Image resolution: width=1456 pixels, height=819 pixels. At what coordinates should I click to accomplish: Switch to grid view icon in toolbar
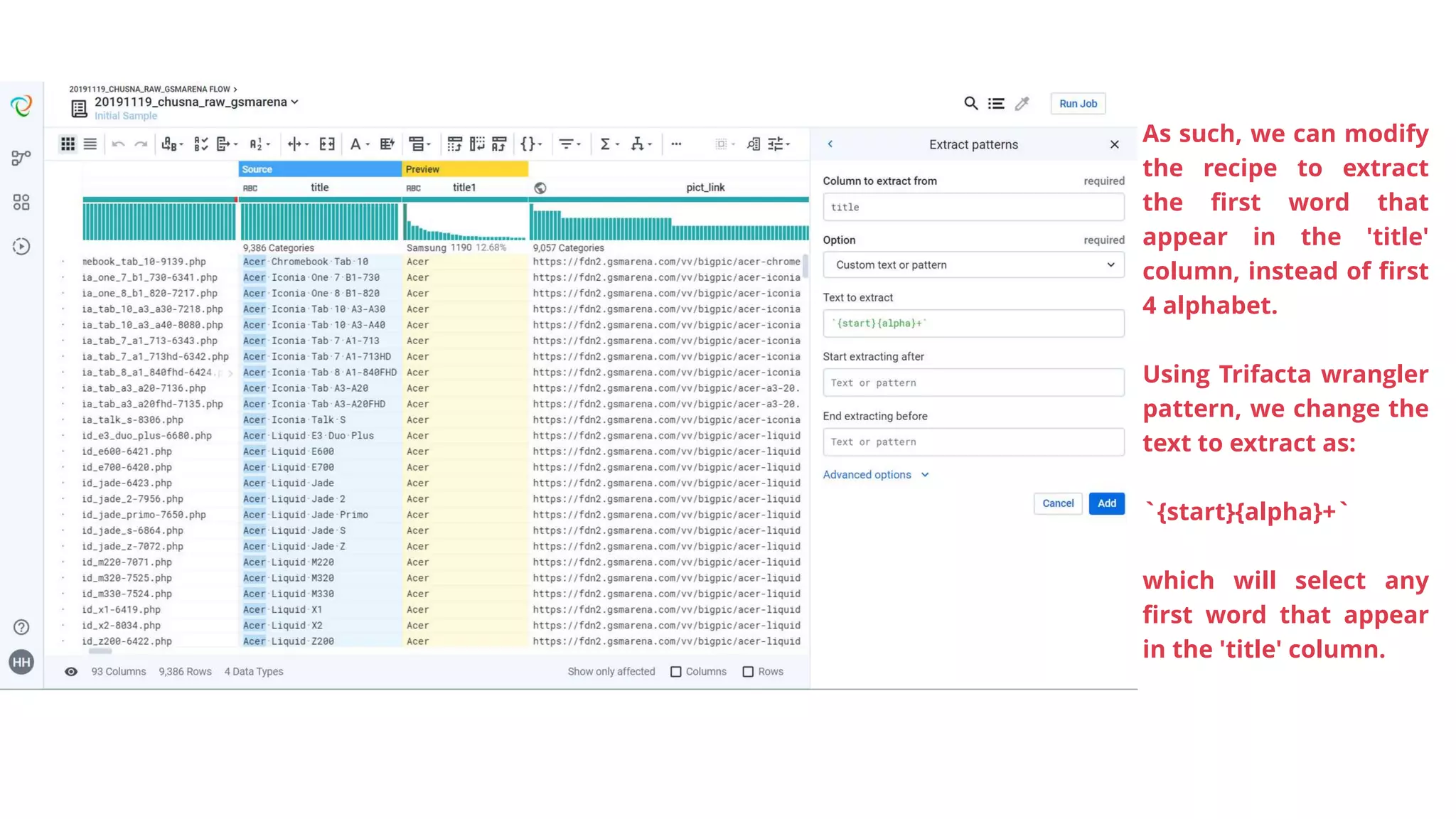pos(68,144)
